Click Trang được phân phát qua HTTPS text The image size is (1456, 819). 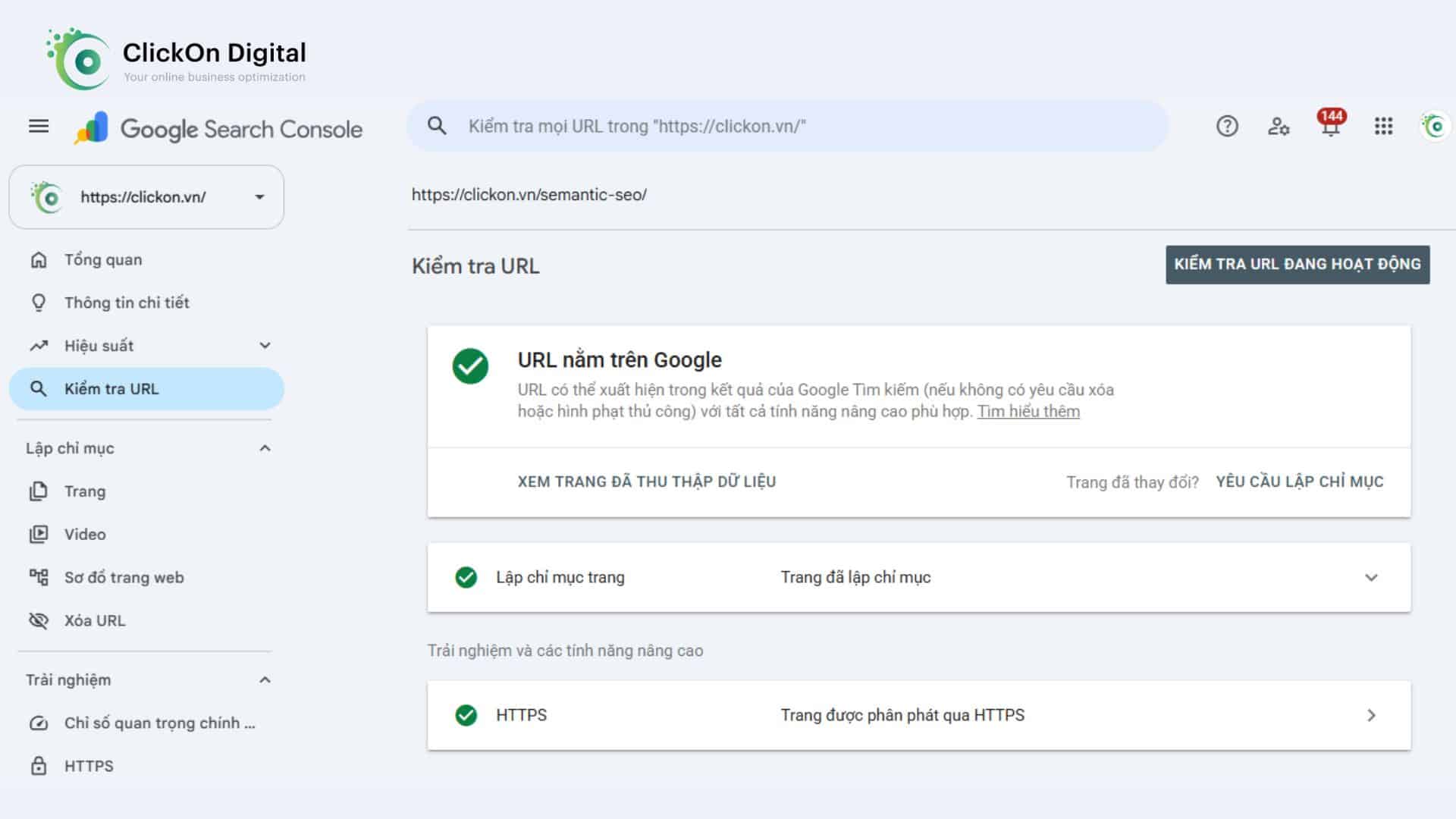[x=902, y=715]
